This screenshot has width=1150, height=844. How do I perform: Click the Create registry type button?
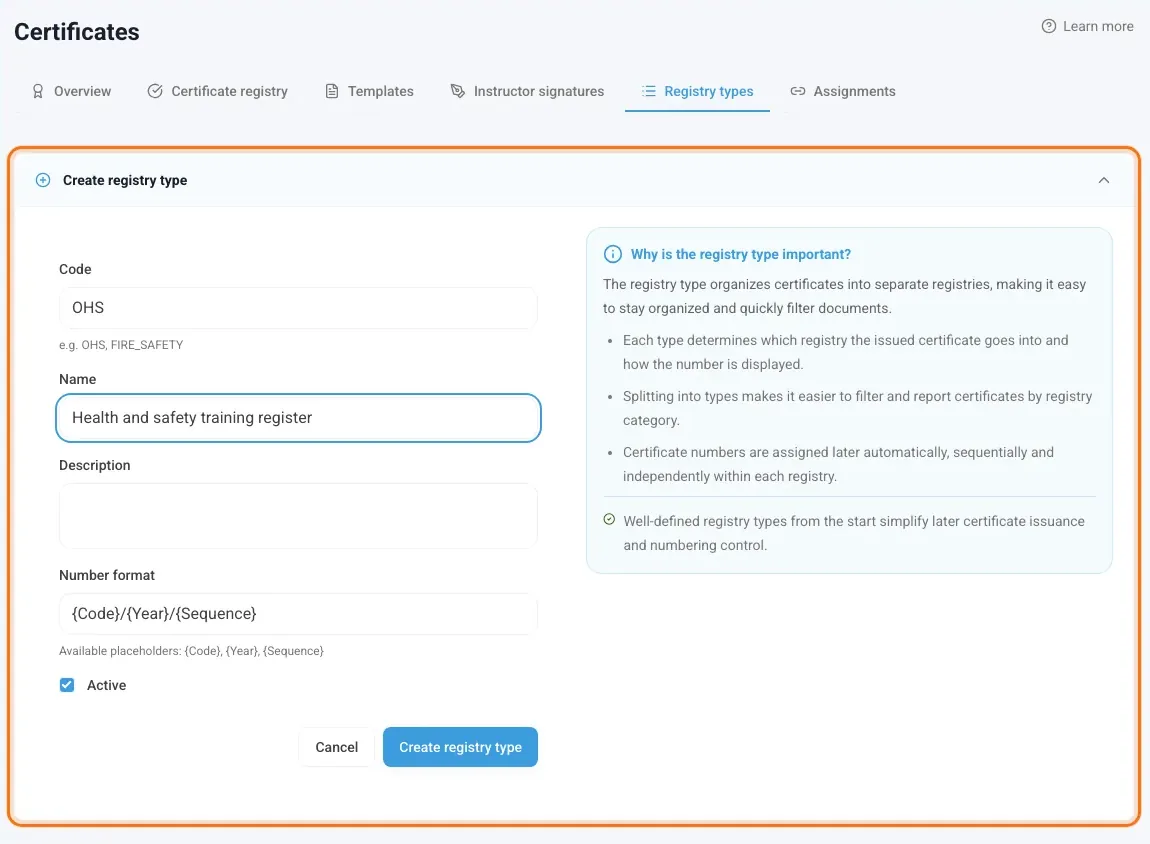click(461, 747)
